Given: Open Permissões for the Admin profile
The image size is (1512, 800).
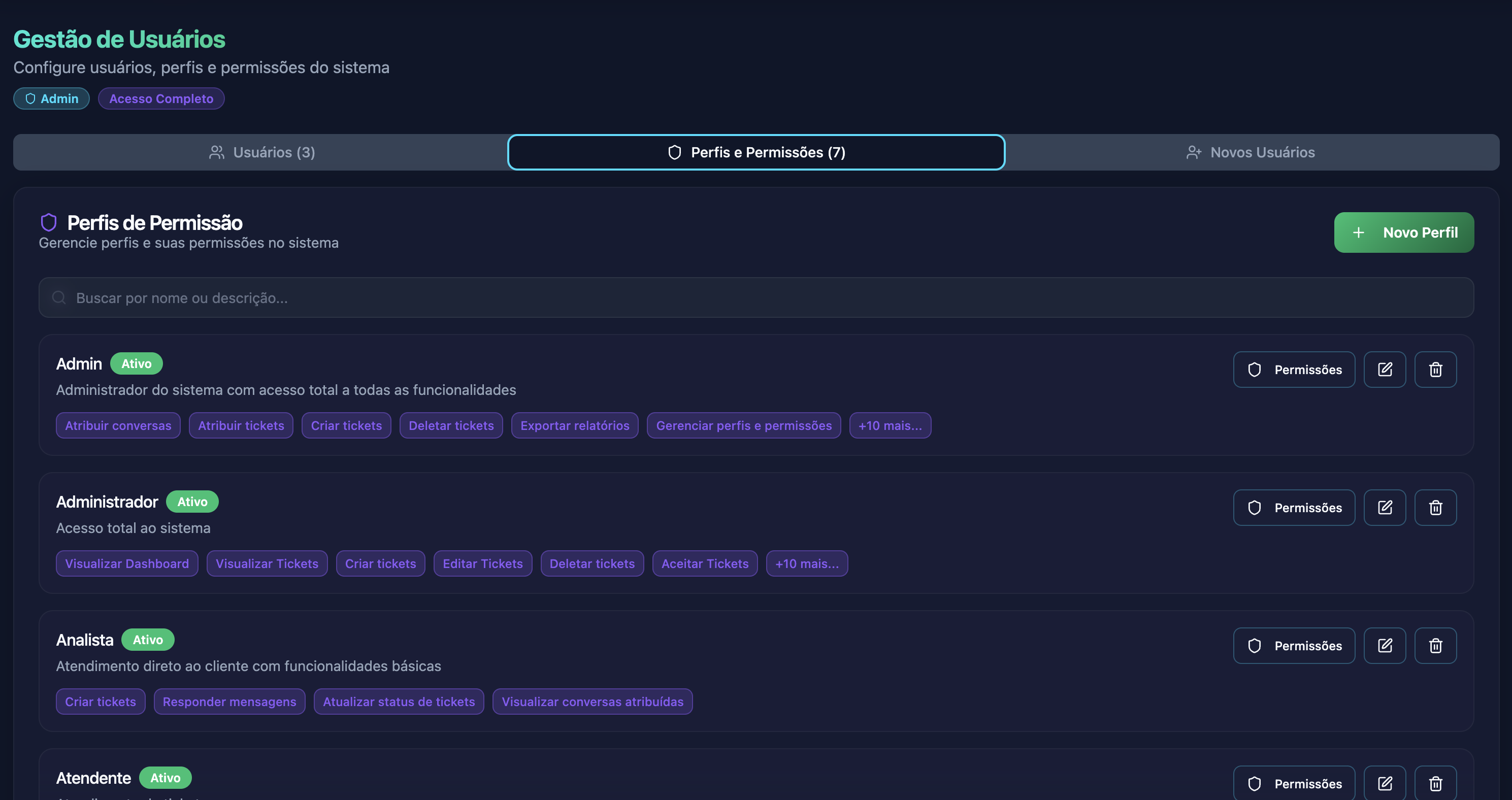Looking at the screenshot, I should click(x=1294, y=369).
